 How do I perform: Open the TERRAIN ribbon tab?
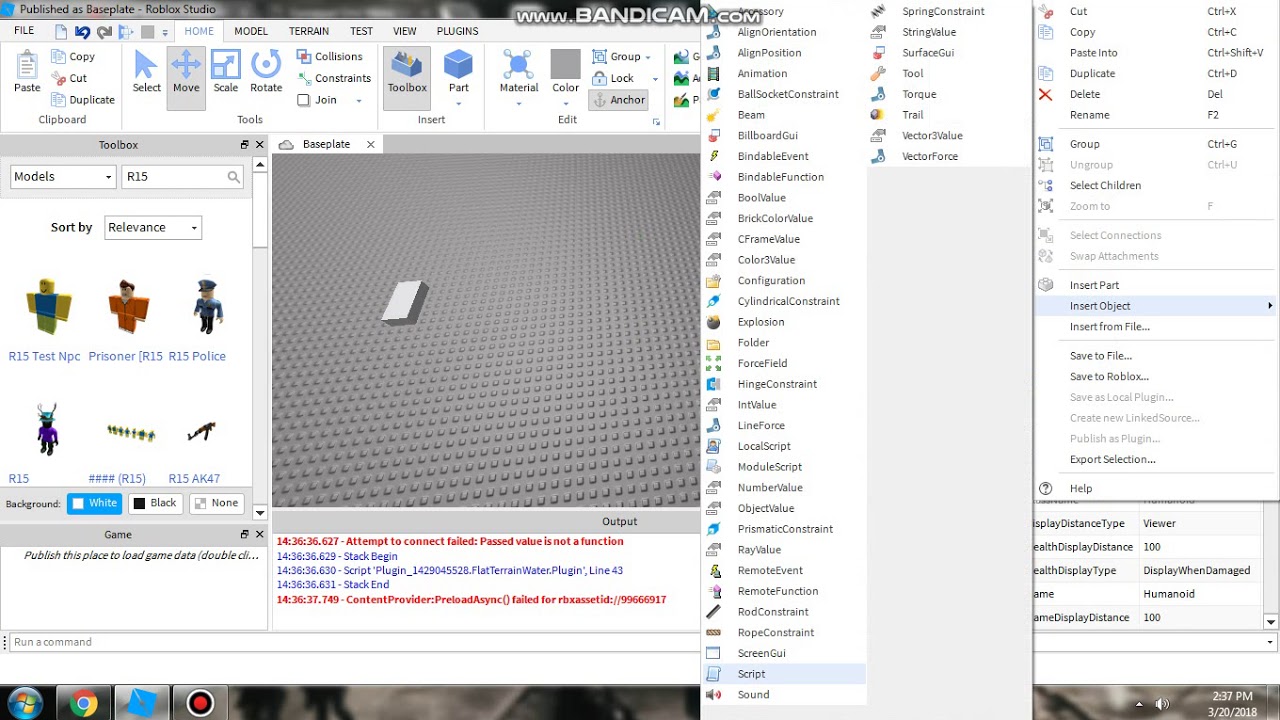click(x=309, y=31)
